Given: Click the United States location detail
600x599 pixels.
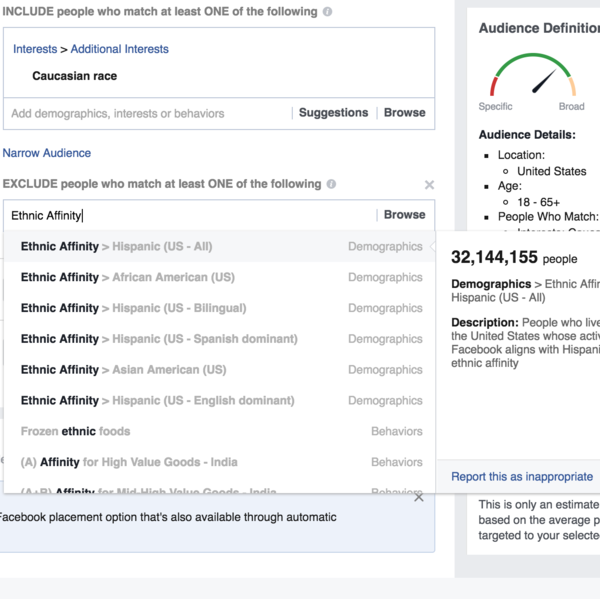Looking at the screenshot, I should pos(551,171).
